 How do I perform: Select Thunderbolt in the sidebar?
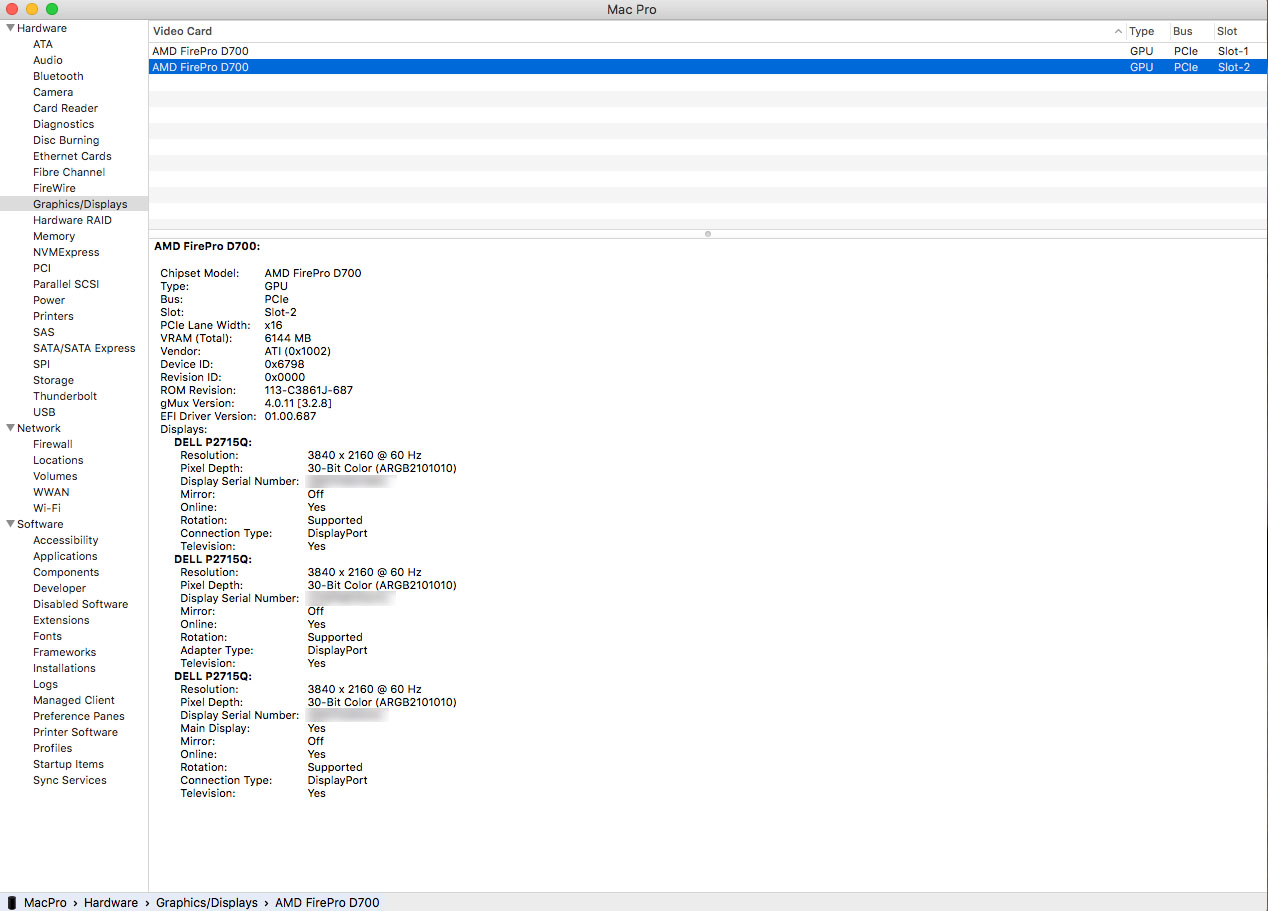tap(65, 396)
